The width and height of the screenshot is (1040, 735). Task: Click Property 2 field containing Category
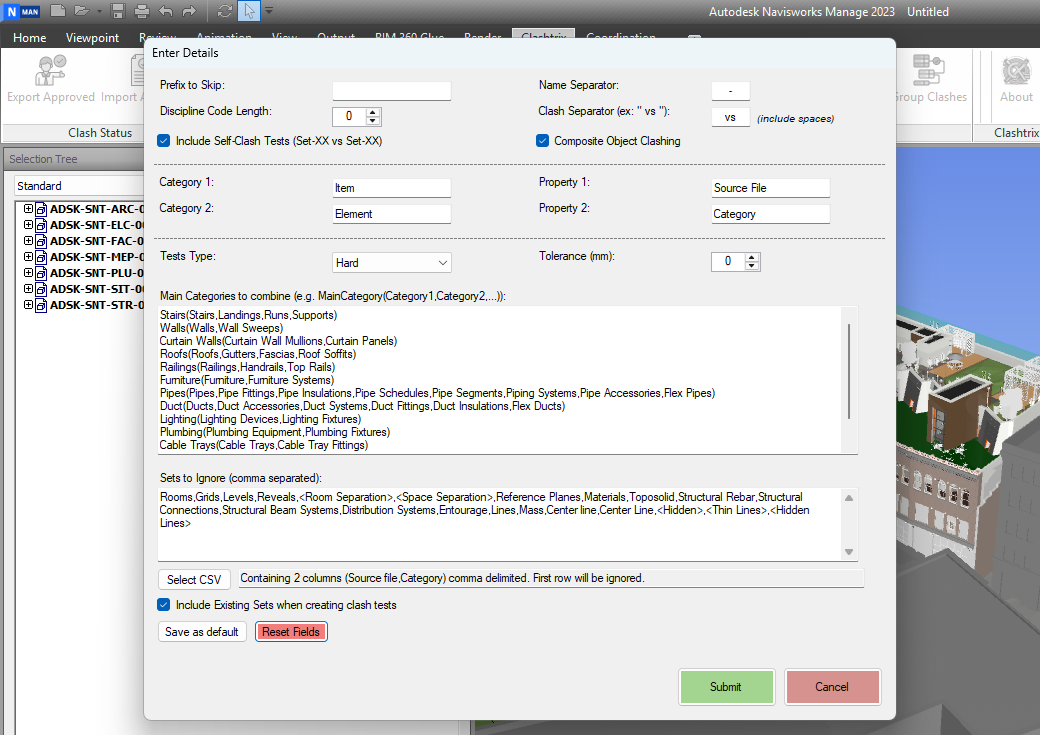coord(770,214)
